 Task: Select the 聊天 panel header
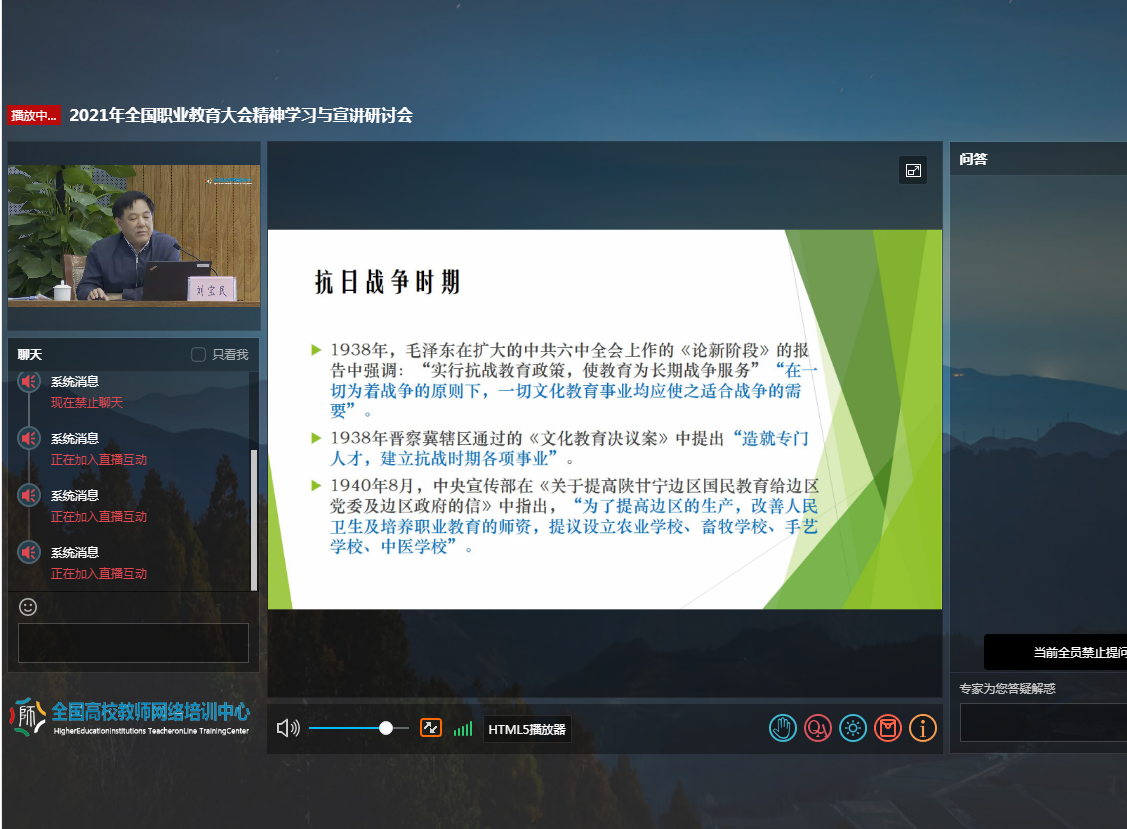[x=30, y=354]
